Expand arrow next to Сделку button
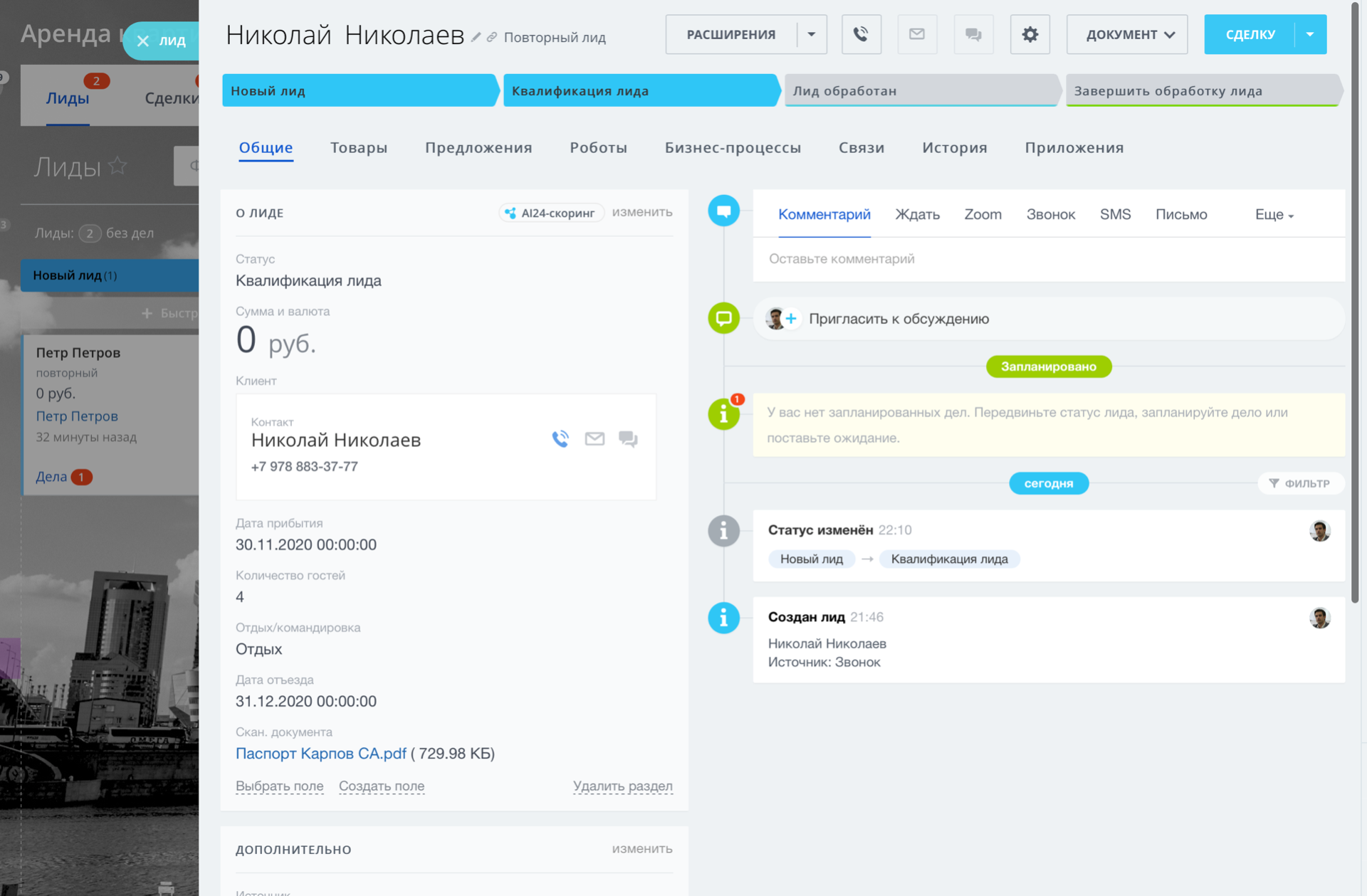The width and height of the screenshot is (1367, 896). coord(1310,34)
